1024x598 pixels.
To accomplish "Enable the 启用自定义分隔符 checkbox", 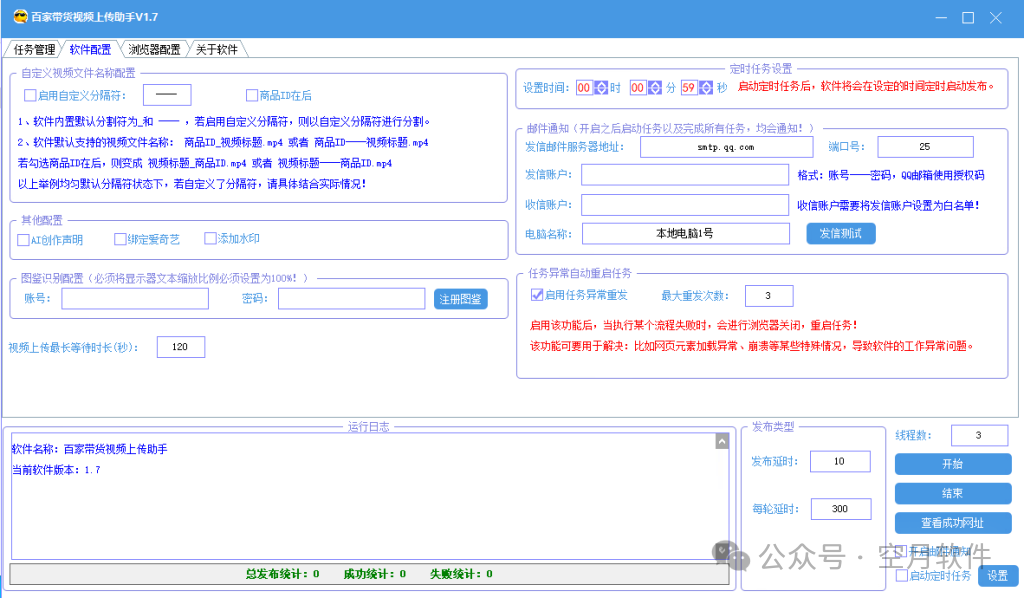I will (x=29, y=95).
